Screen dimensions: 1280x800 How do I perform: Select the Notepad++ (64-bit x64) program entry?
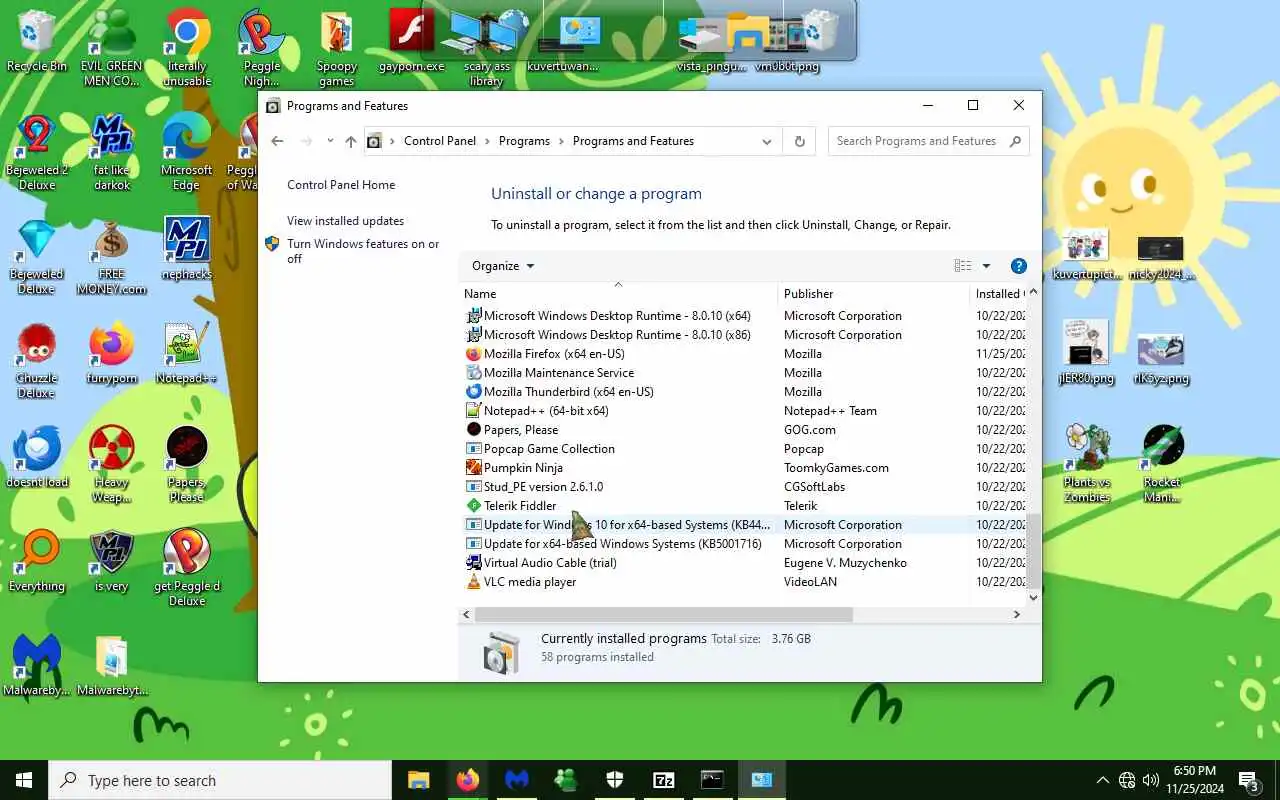coord(745,411)
